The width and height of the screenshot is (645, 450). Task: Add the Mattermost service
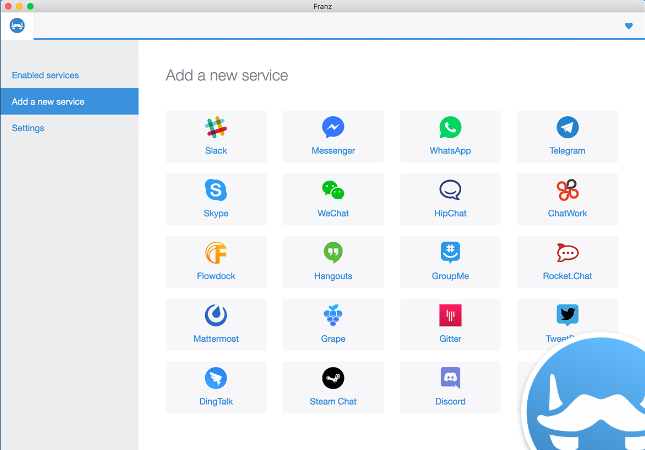[216, 325]
